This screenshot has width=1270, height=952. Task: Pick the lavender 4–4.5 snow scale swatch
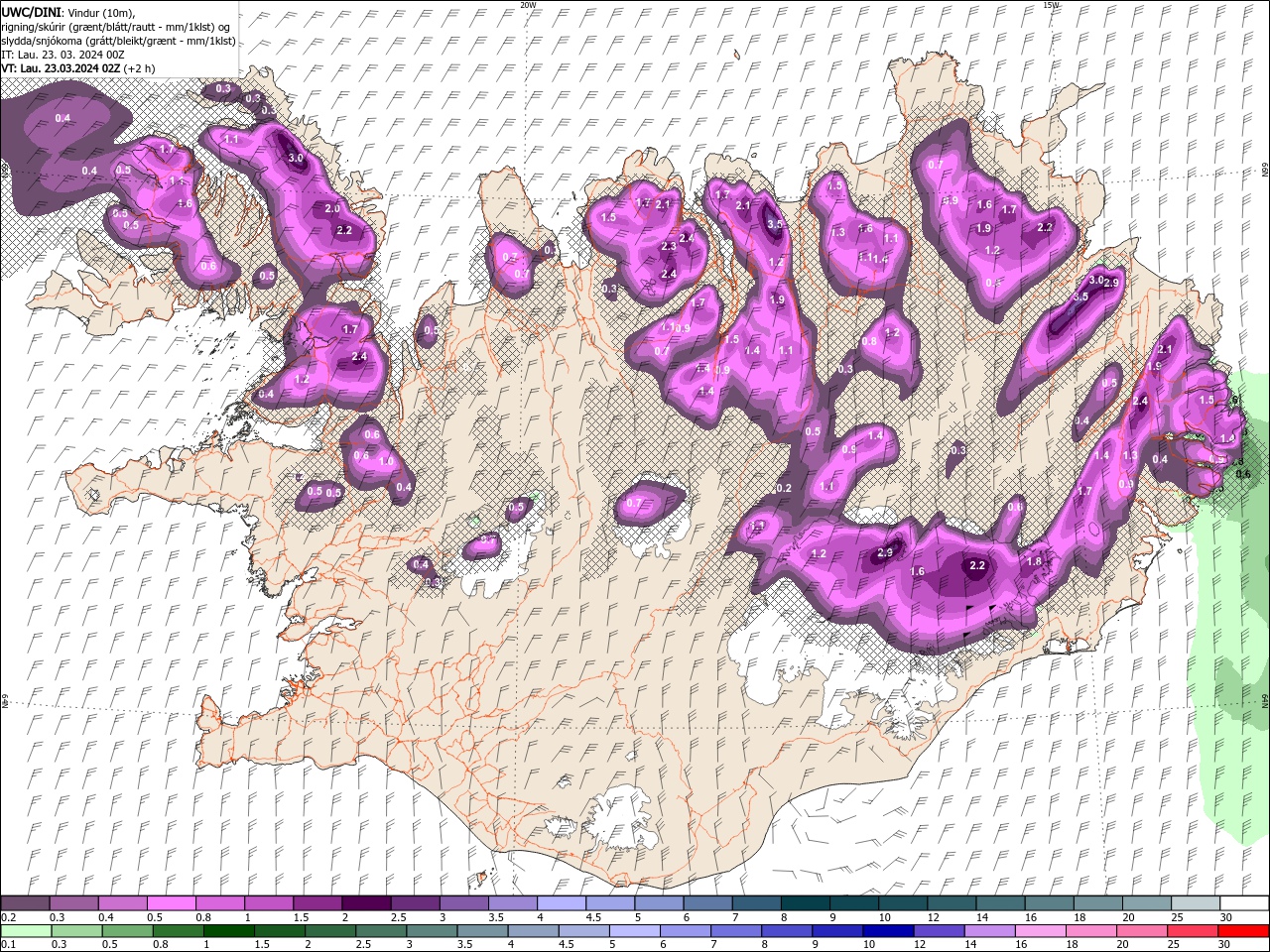[561, 903]
